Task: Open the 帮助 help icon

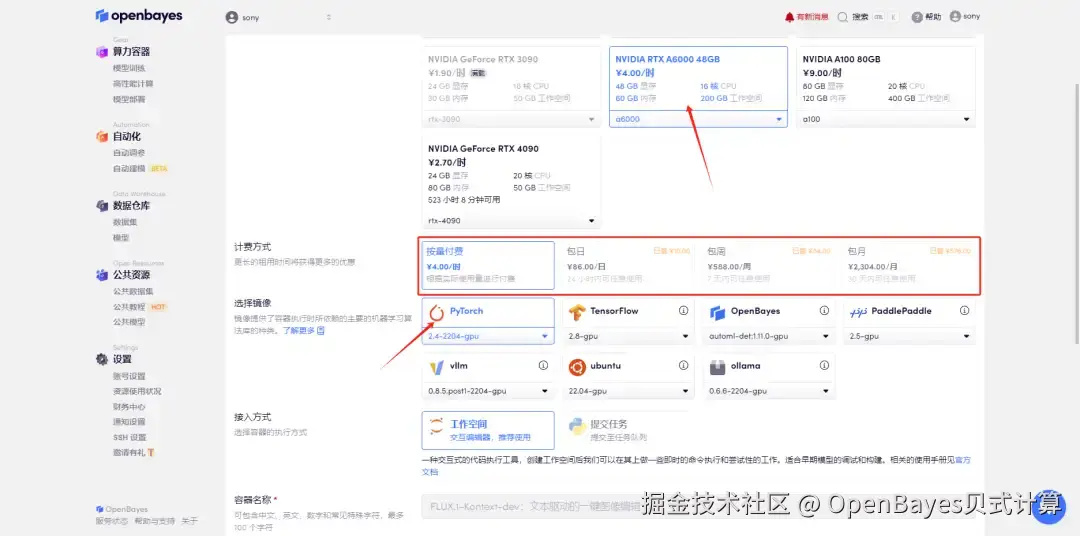Action: coord(917,17)
